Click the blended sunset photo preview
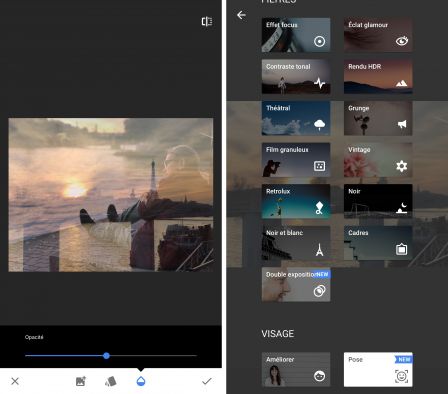The height and width of the screenshot is (394, 448). [111, 195]
